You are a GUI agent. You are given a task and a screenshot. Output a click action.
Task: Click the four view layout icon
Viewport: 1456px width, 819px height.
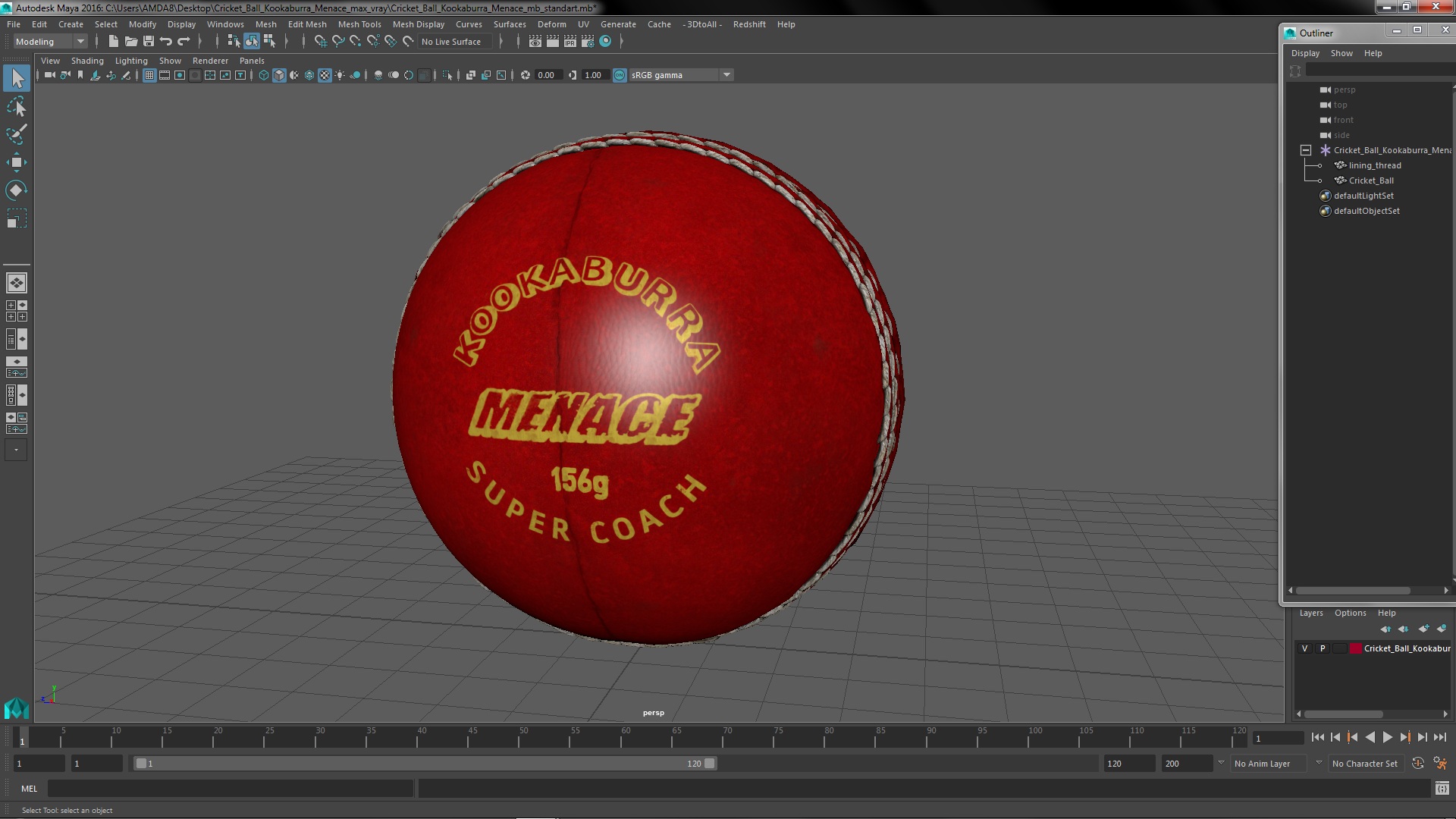coord(17,311)
